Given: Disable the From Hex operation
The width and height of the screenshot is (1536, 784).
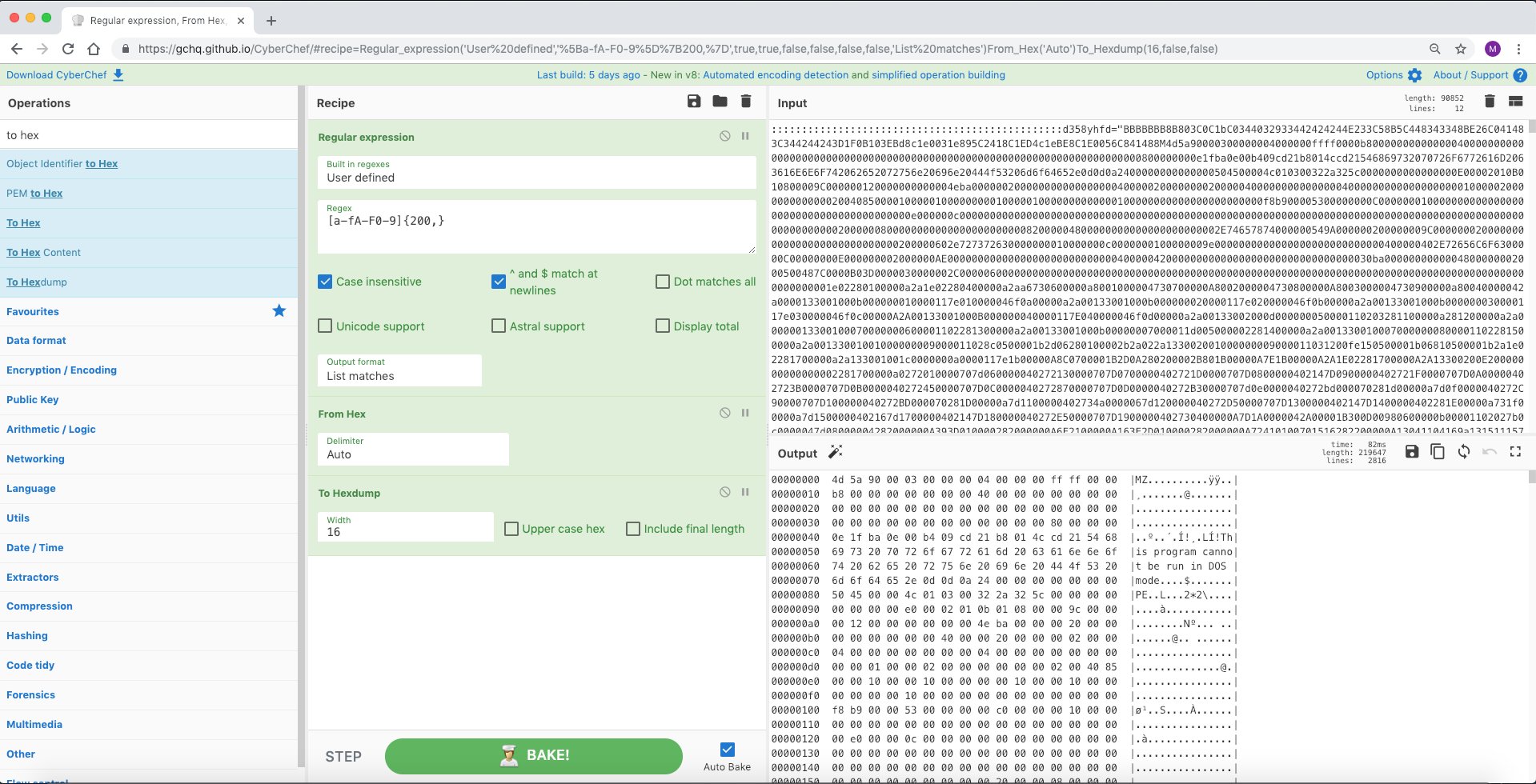Looking at the screenshot, I should click(x=724, y=413).
